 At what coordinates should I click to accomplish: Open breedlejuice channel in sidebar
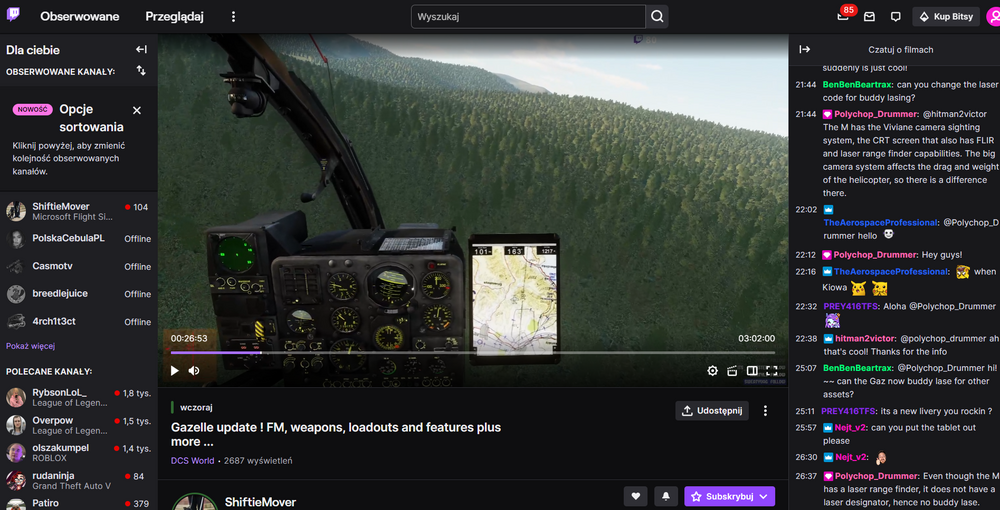click(x=78, y=294)
